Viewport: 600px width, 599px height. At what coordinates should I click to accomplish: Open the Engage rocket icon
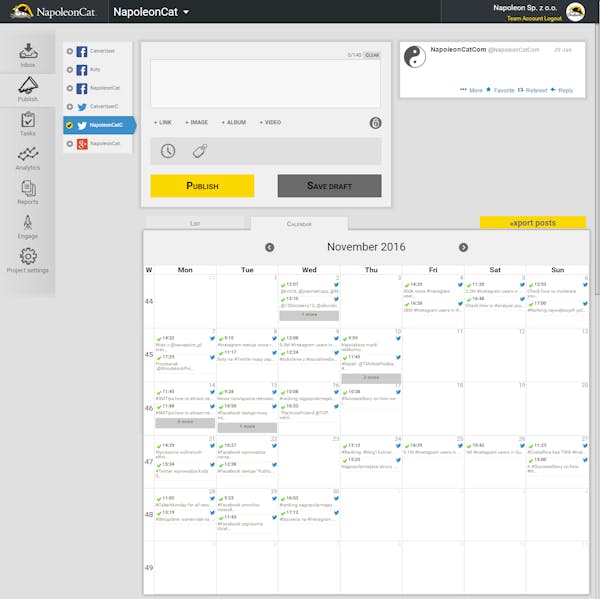point(28,222)
